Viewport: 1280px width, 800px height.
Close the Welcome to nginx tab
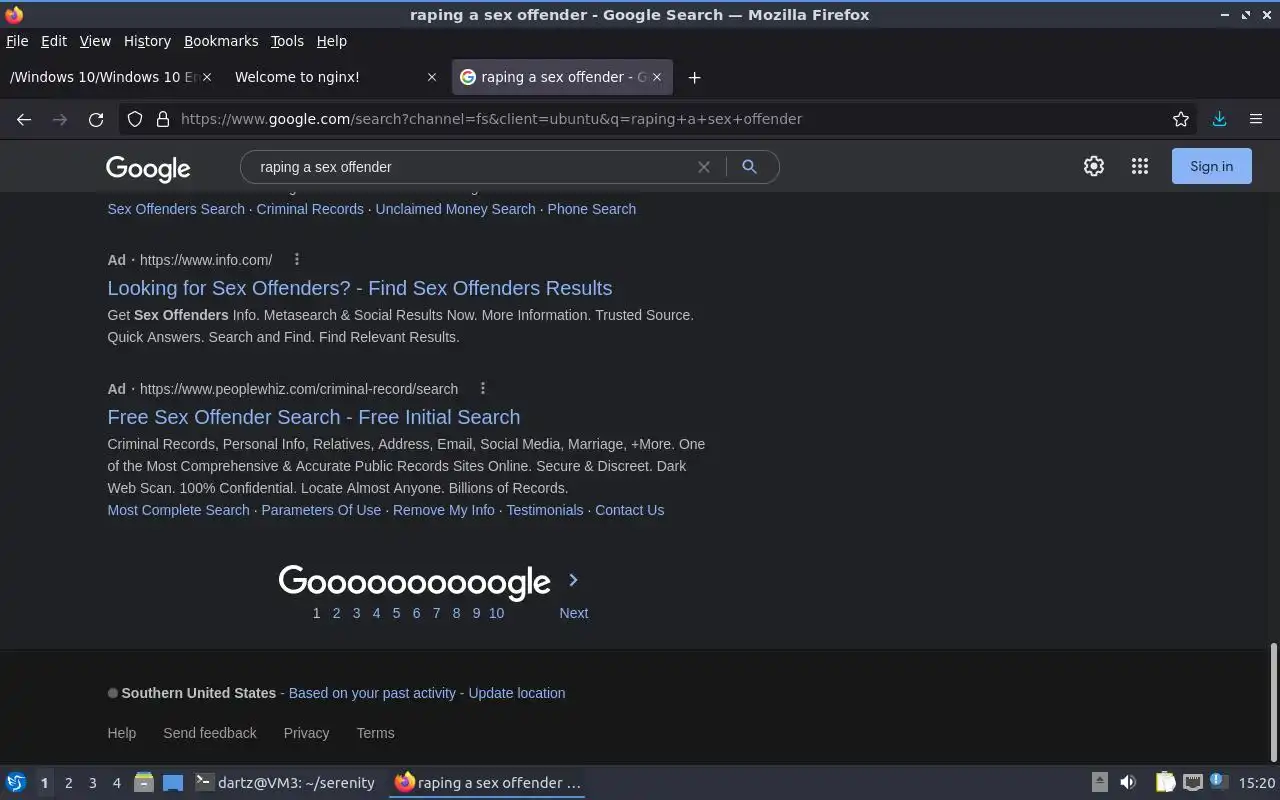tap(432, 77)
